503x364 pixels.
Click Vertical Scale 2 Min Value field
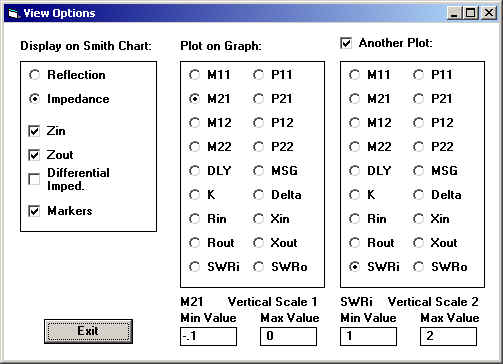pos(368,336)
